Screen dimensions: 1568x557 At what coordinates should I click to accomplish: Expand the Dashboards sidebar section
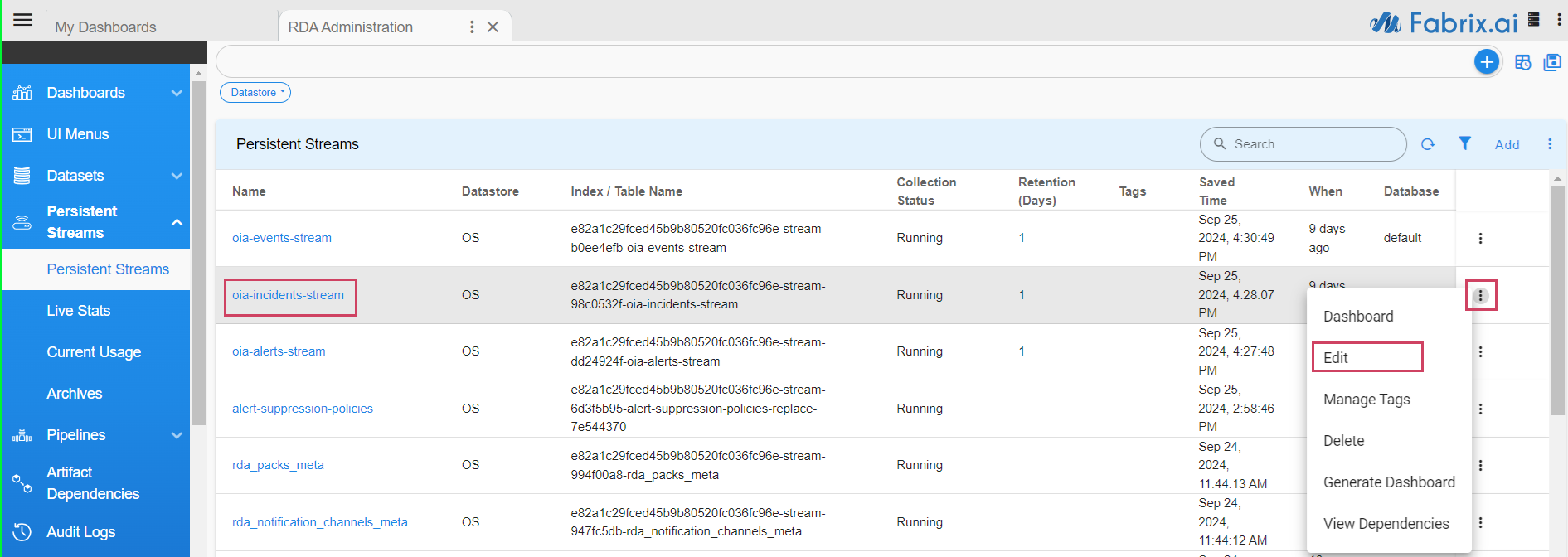[x=176, y=93]
